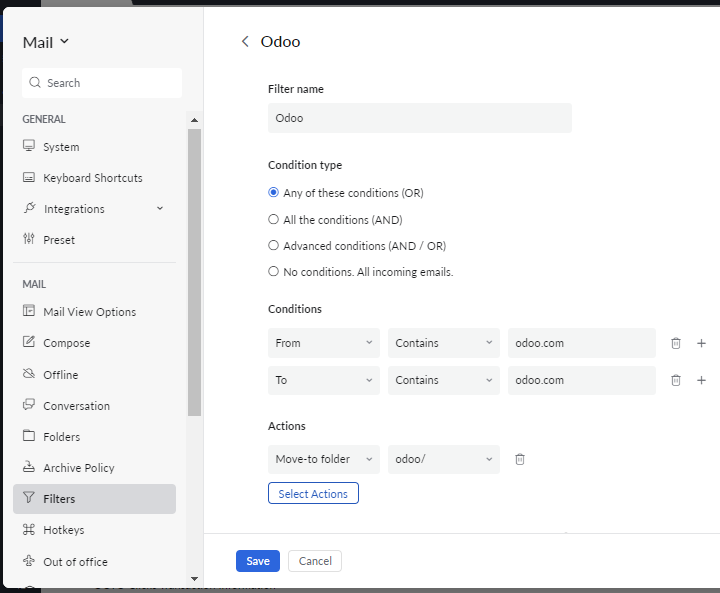The width and height of the screenshot is (720, 593).
Task: Expand the Integrations submenu chevron
Action: click(x=160, y=209)
